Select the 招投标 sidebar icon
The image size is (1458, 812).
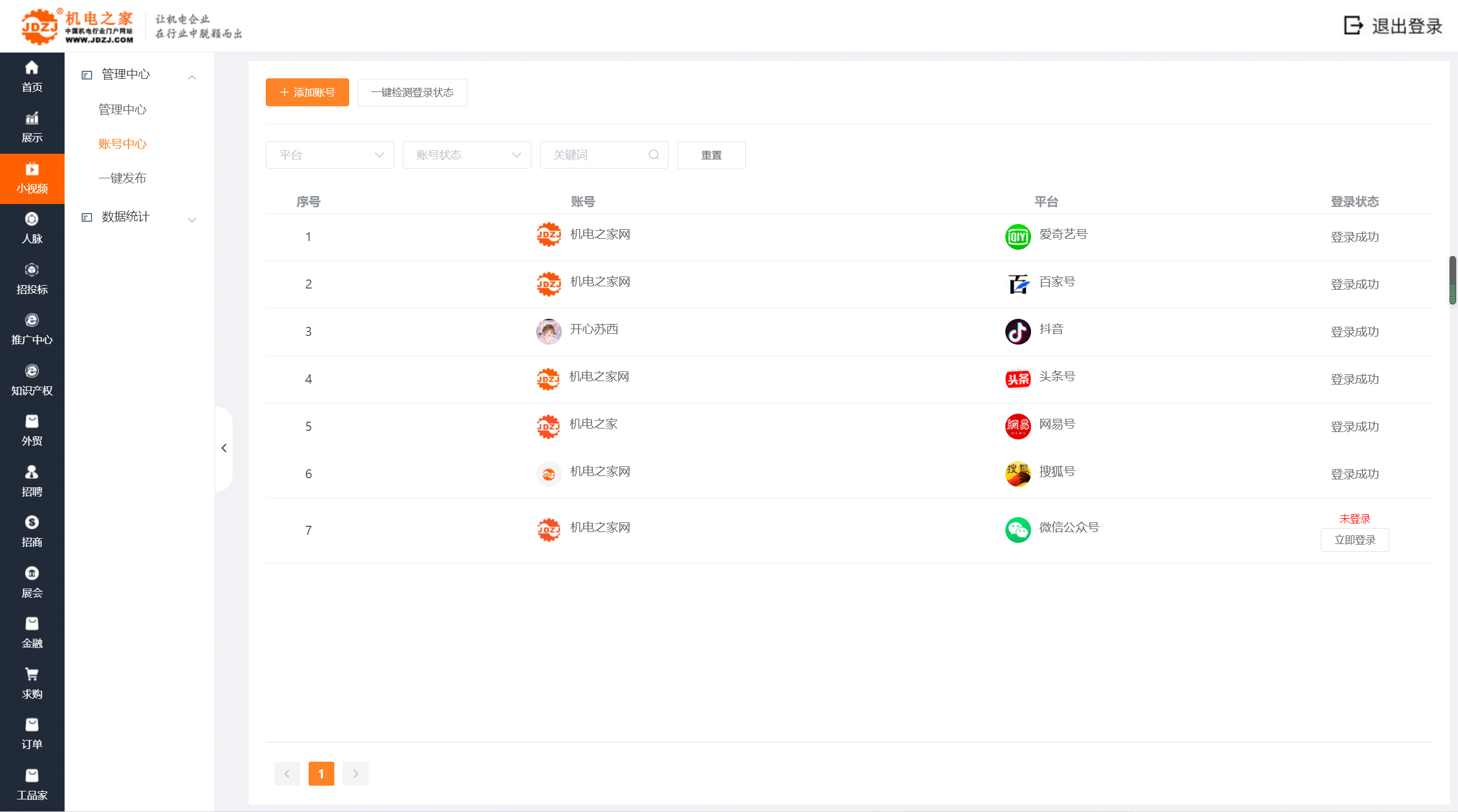pos(32,270)
